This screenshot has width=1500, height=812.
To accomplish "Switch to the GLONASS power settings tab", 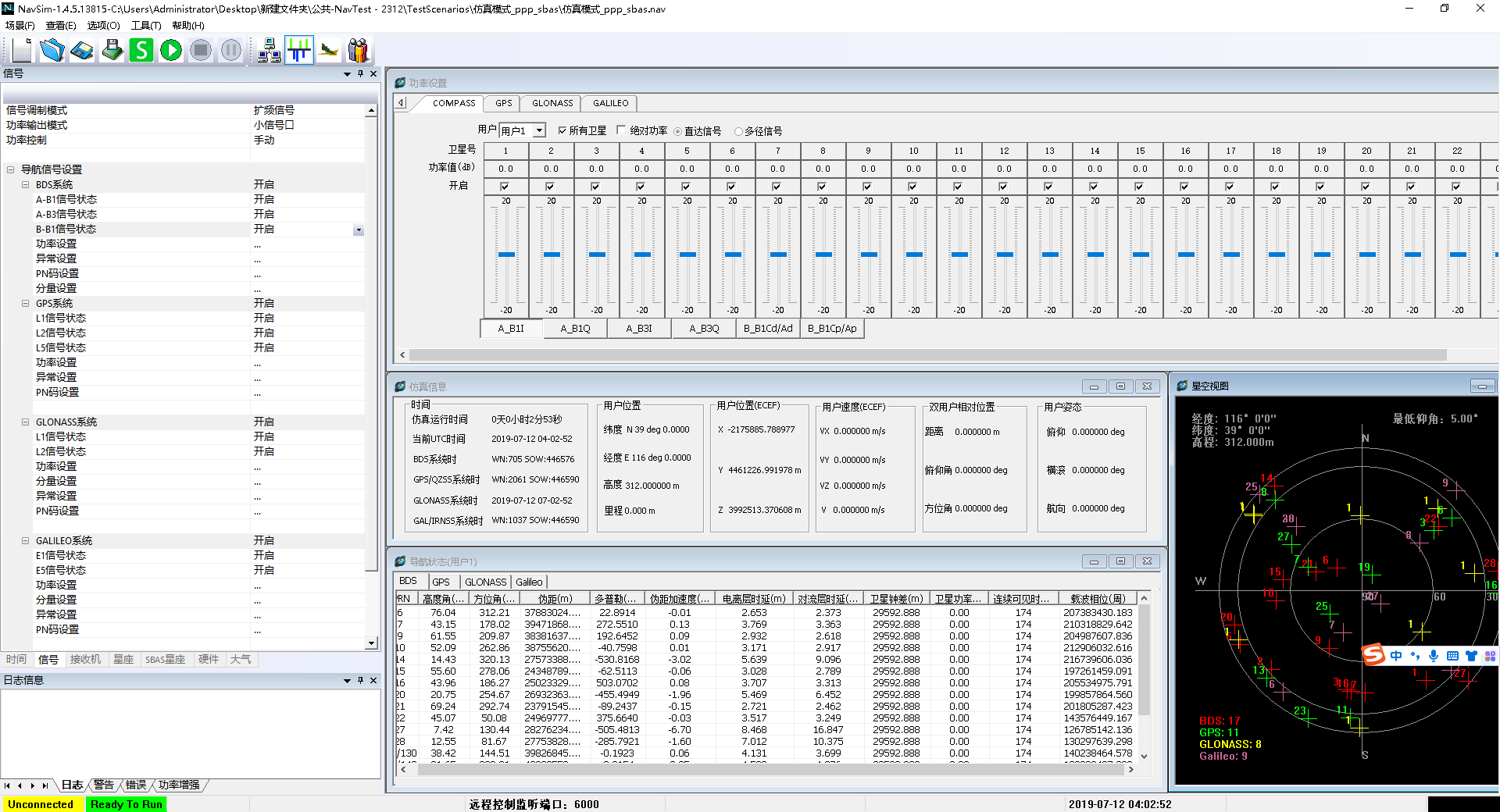I will click(x=552, y=103).
